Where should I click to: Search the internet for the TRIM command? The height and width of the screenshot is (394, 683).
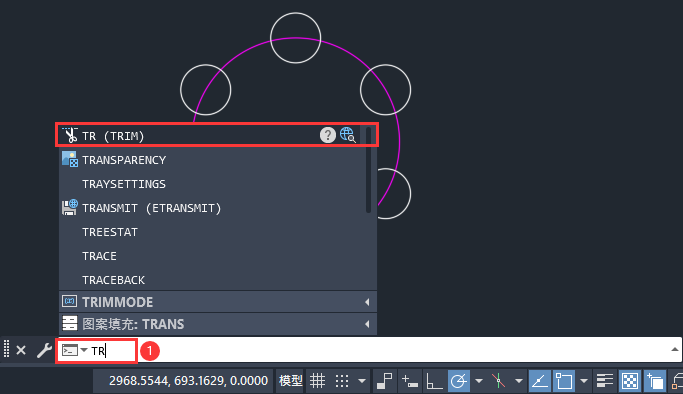[348, 135]
